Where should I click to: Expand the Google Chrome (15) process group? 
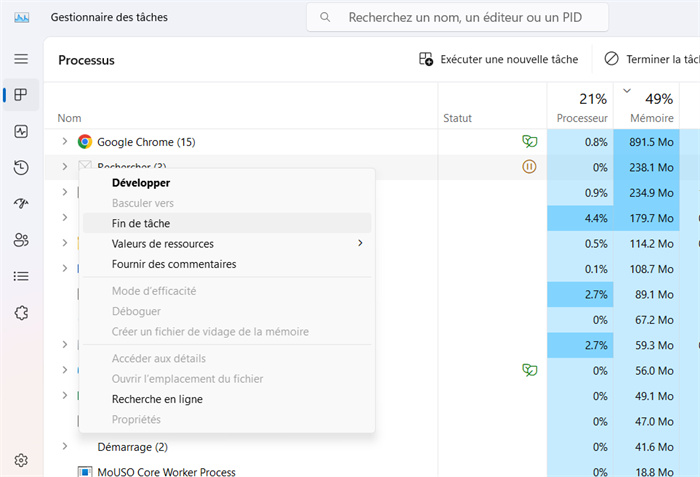(65, 142)
